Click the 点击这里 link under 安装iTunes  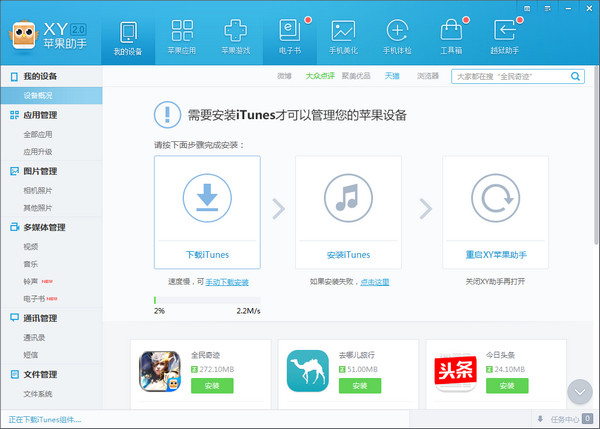[374, 283]
